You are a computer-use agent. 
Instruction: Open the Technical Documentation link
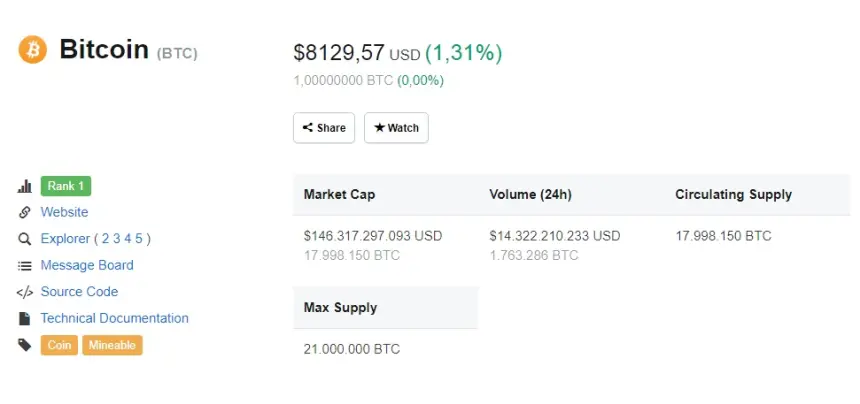(114, 318)
